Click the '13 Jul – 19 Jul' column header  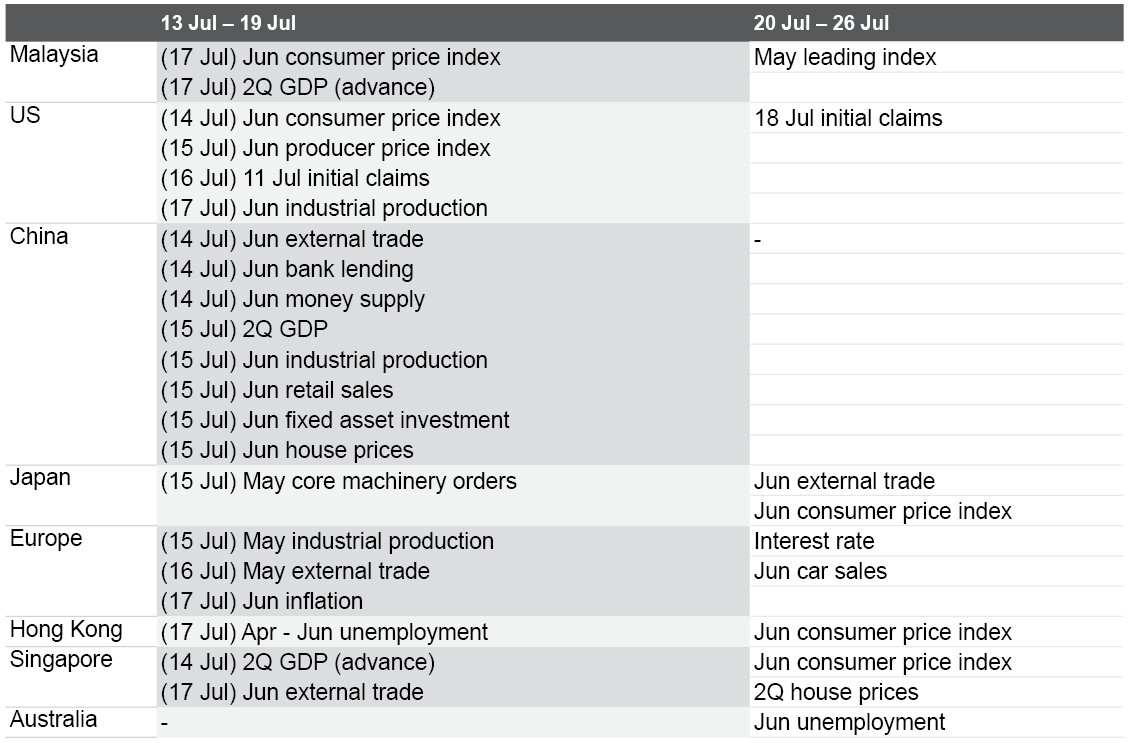pyautogui.click(x=228, y=23)
